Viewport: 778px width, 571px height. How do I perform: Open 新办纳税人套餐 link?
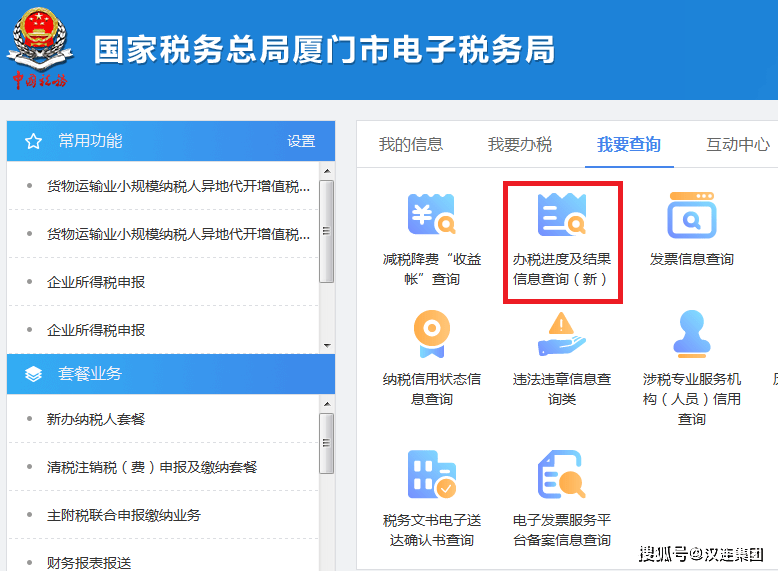click(x=96, y=419)
